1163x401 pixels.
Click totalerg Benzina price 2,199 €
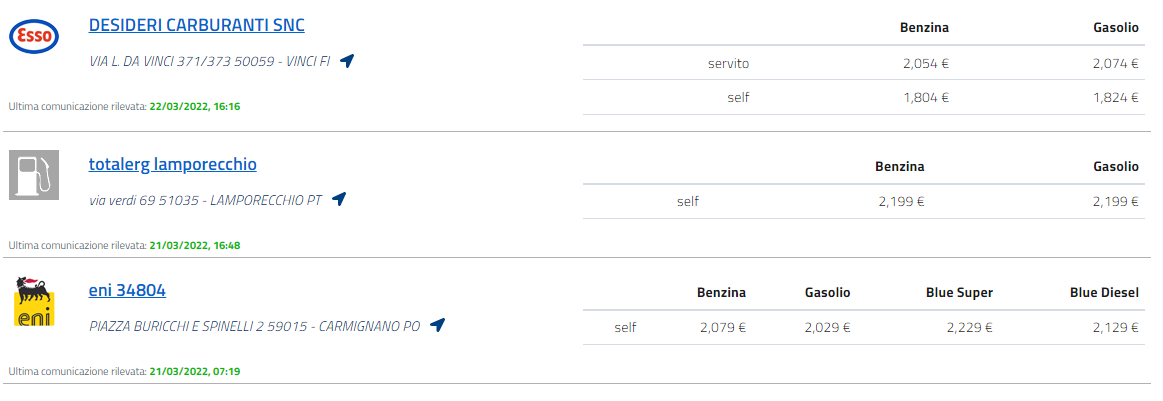[x=901, y=201]
